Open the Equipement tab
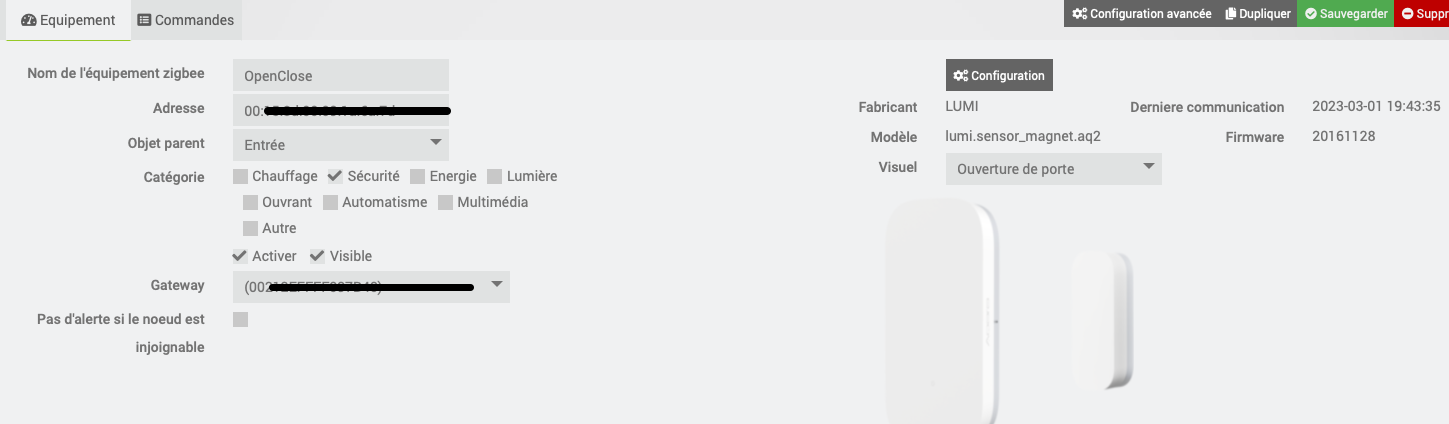Image resolution: width=1449 pixels, height=424 pixels. (68, 20)
